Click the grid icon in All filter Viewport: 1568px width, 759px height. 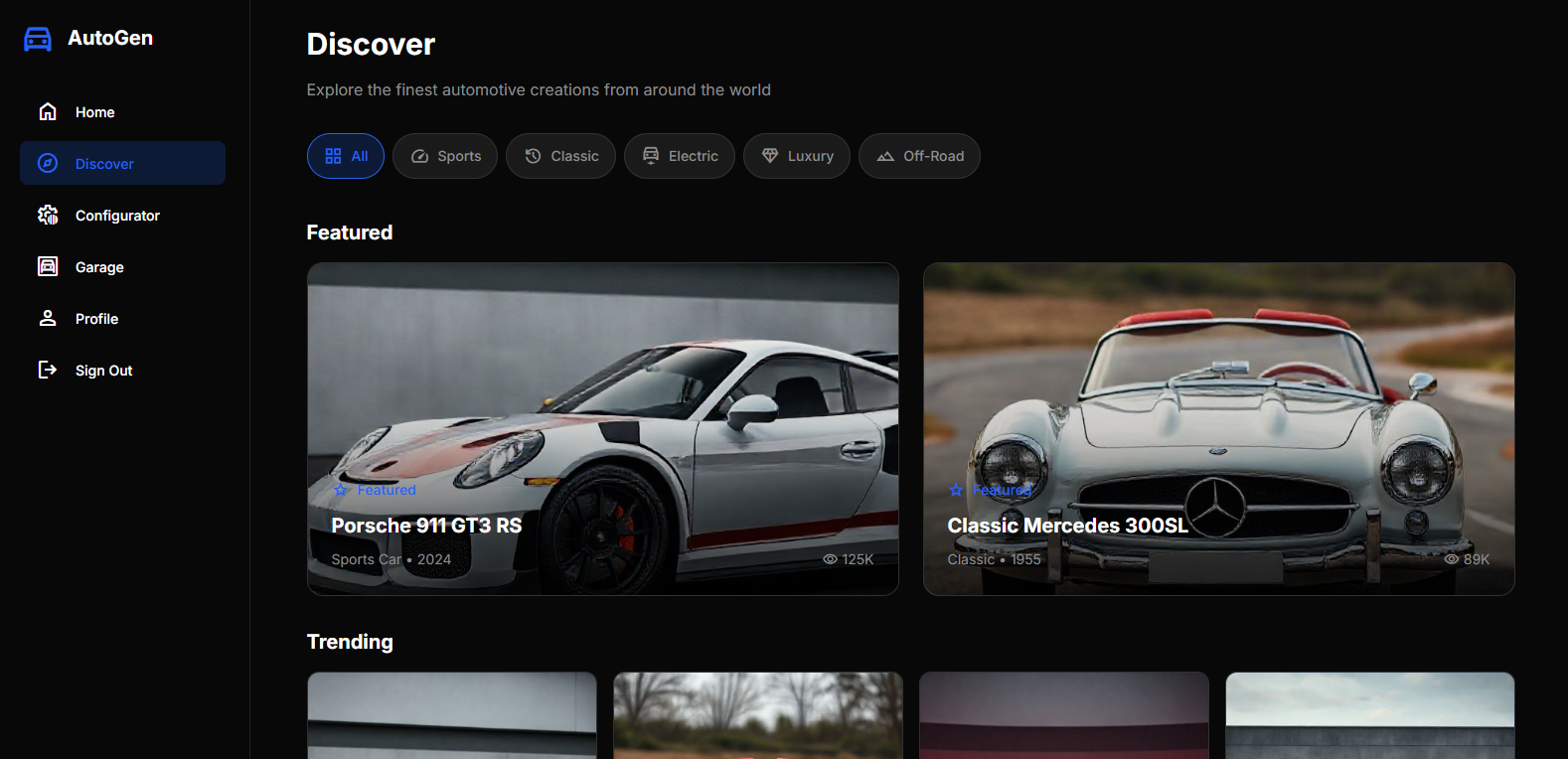(x=333, y=156)
